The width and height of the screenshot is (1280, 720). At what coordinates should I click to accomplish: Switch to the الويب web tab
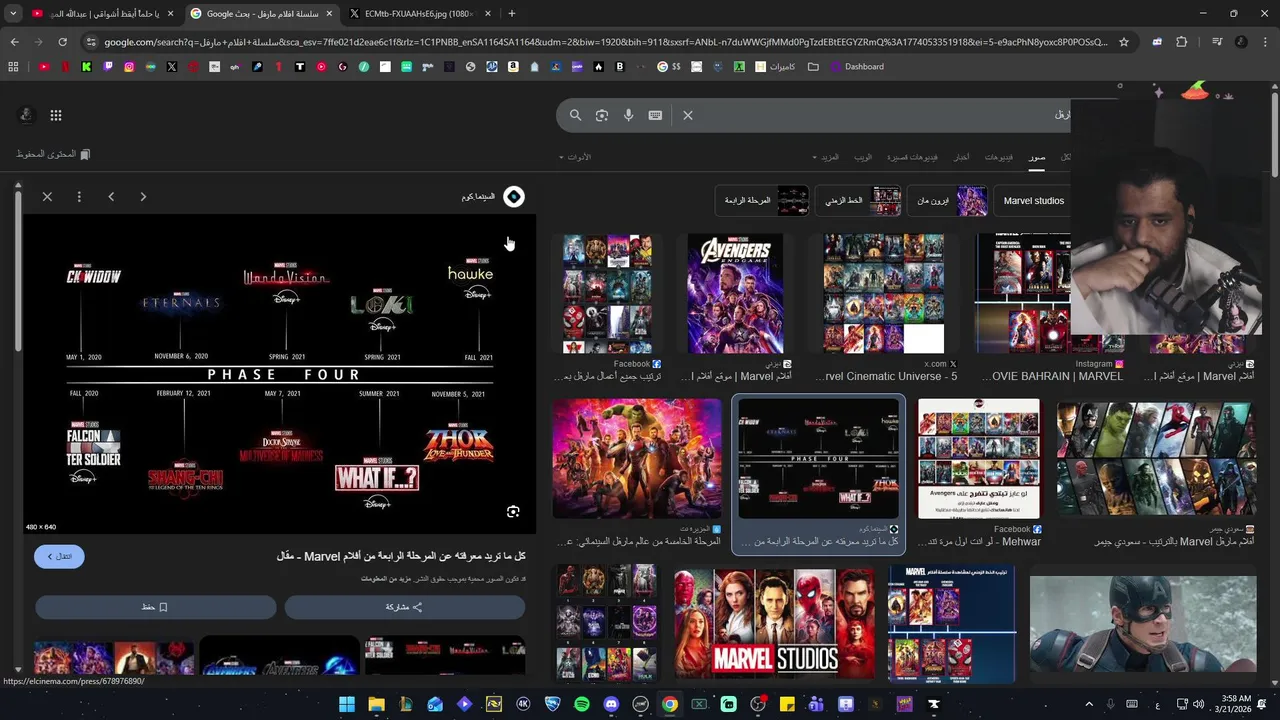pyautogui.click(x=863, y=157)
